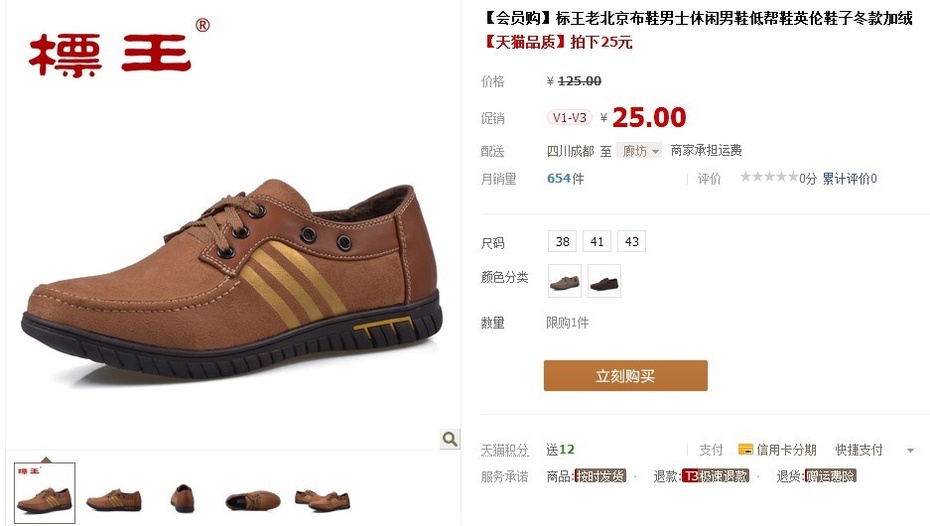
Task: Click the 按时发货 service badge
Action: [x=600, y=476]
